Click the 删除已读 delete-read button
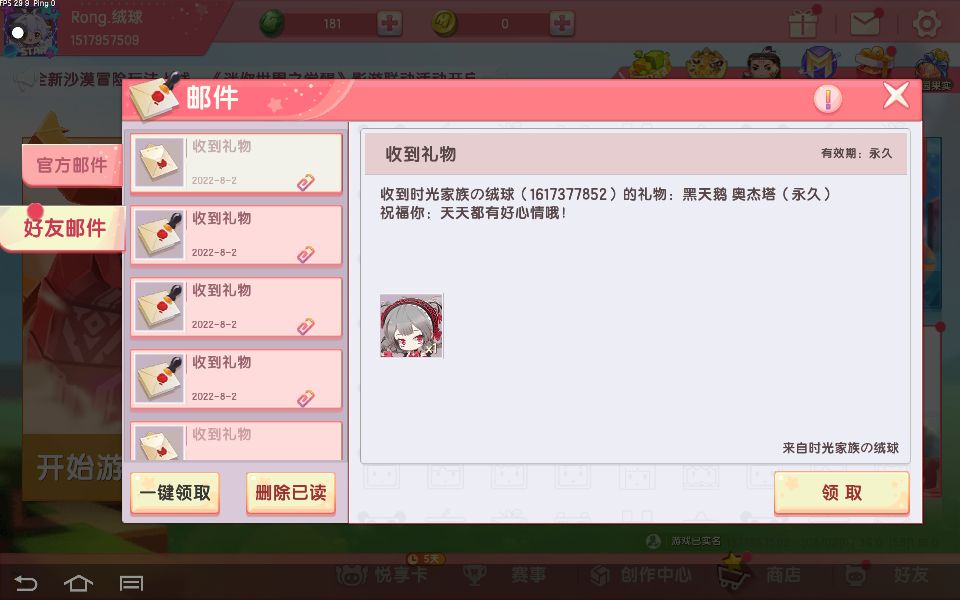The height and width of the screenshot is (600, 960). (x=291, y=493)
